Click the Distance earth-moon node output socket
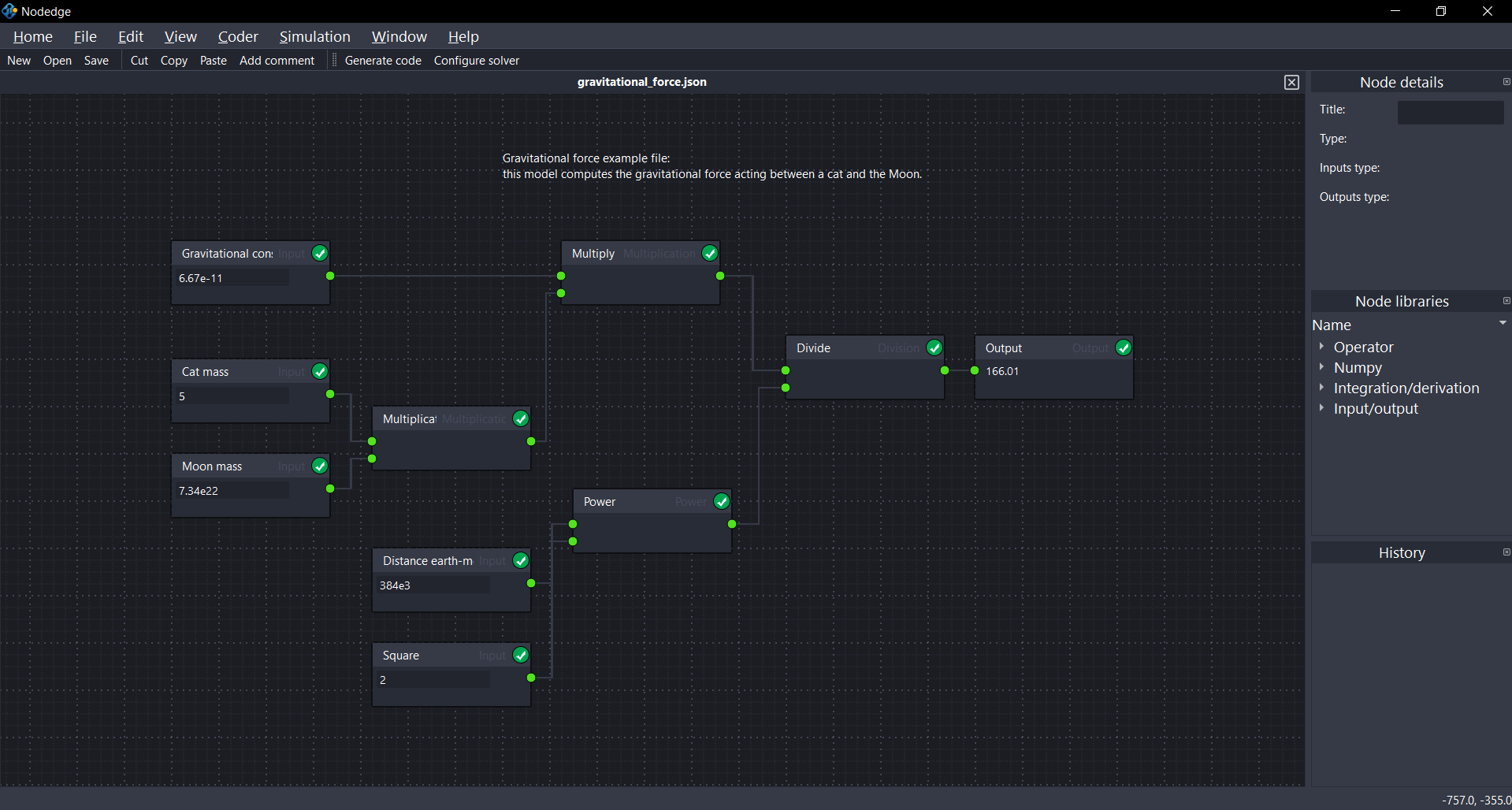Viewport: 1512px width, 810px height. coord(531,583)
